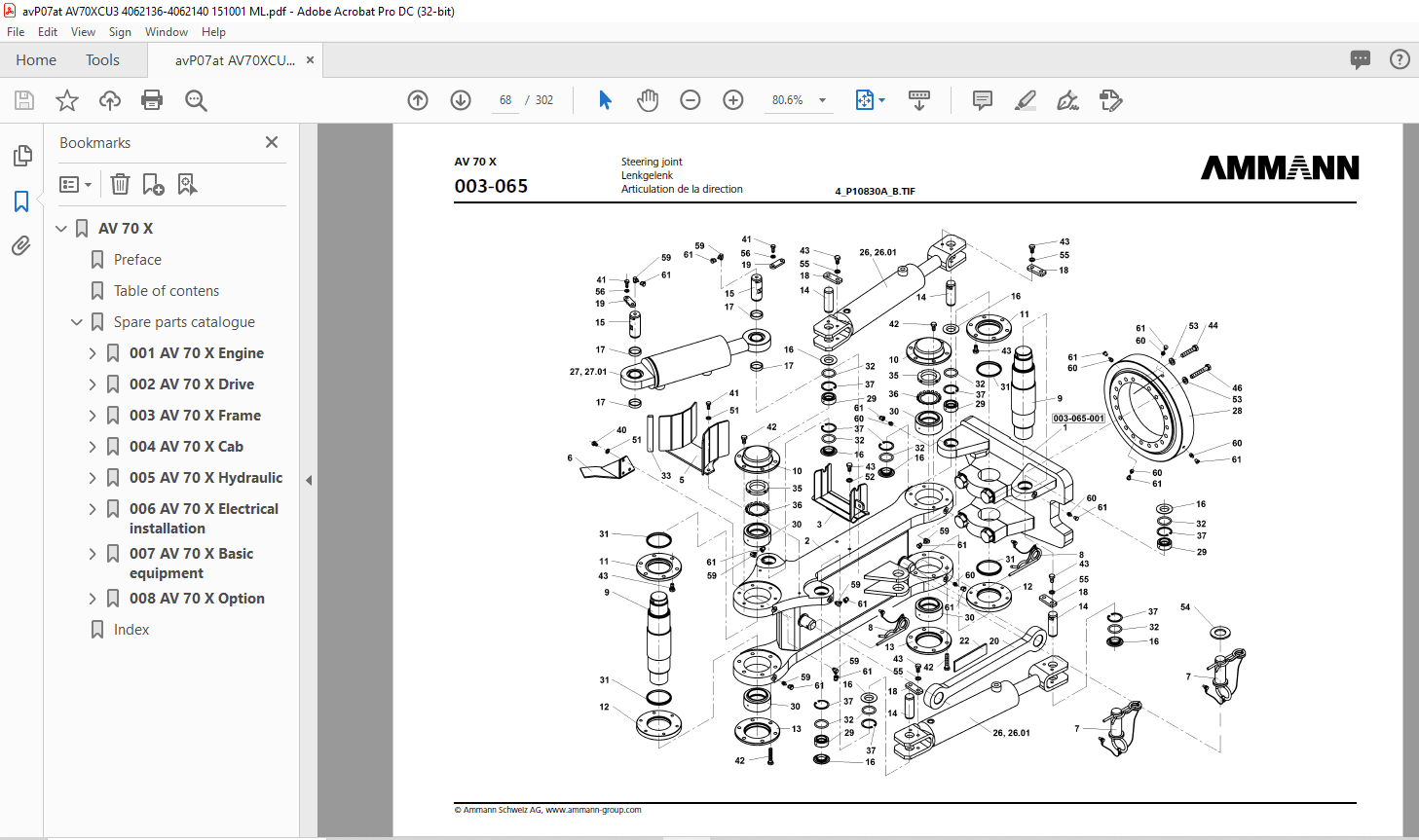Upload the file to cloud
Viewport: 1419px width, 840px height.
pos(110,100)
